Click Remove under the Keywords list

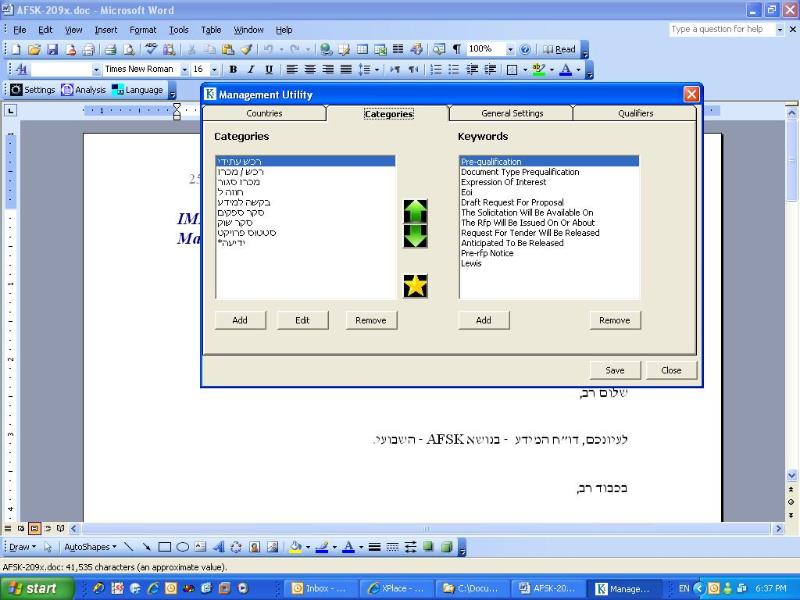tap(615, 320)
